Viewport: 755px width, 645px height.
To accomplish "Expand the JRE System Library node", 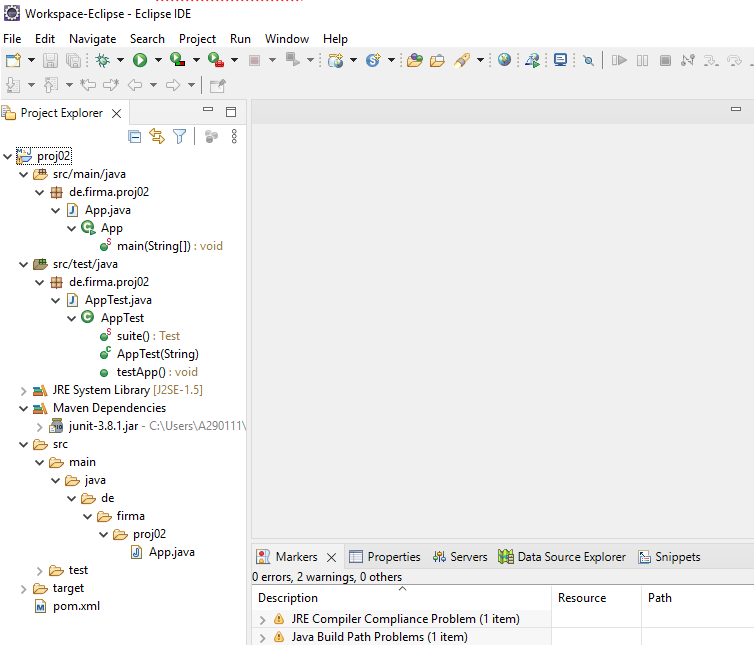I will [24, 391].
